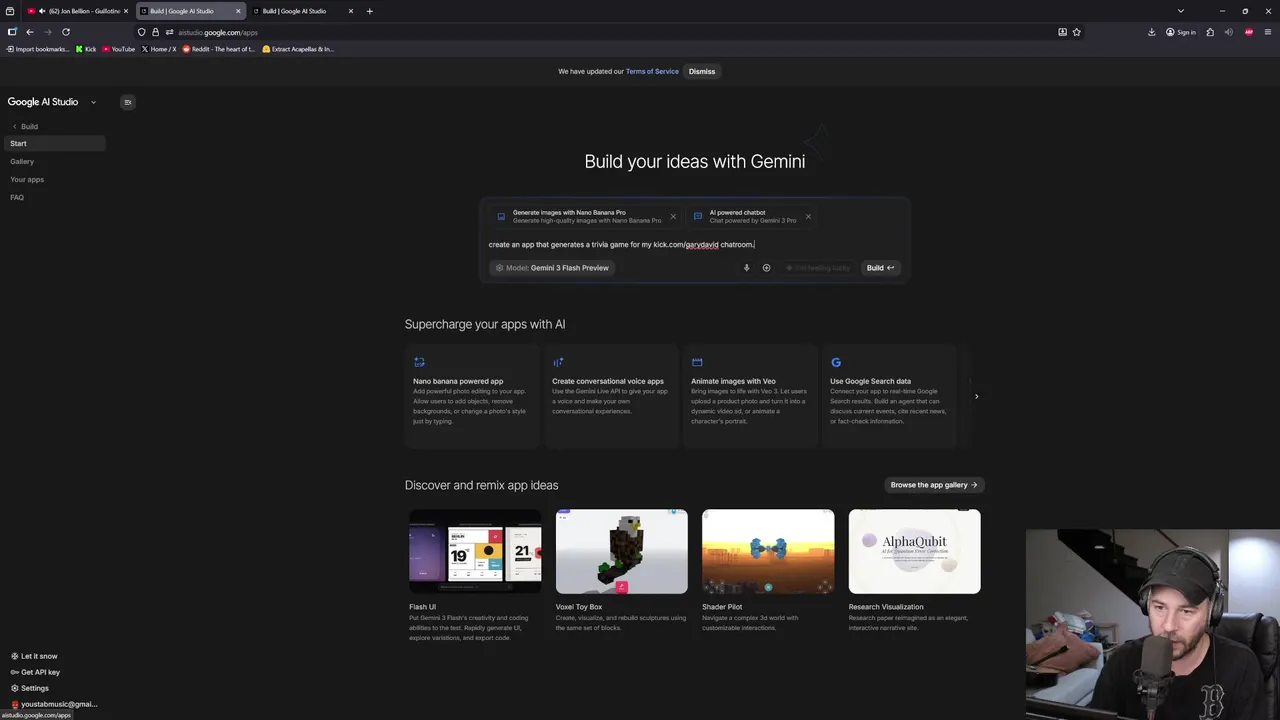Mute the playing YouTube tab audio
This screenshot has height=720, width=1280.
pyautogui.click(x=42, y=11)
